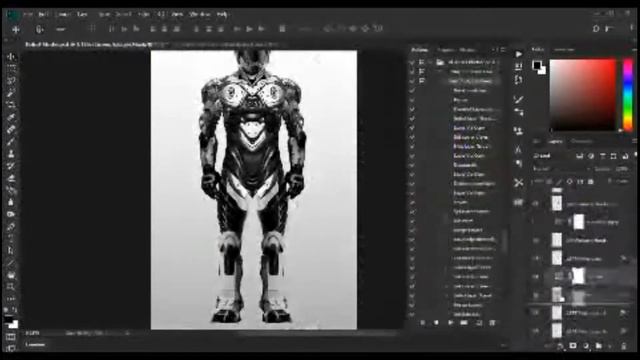This screenshot has width=640, height=360.
Task: Toggle dialog icon beside action set folder
Action: [422, 62]
